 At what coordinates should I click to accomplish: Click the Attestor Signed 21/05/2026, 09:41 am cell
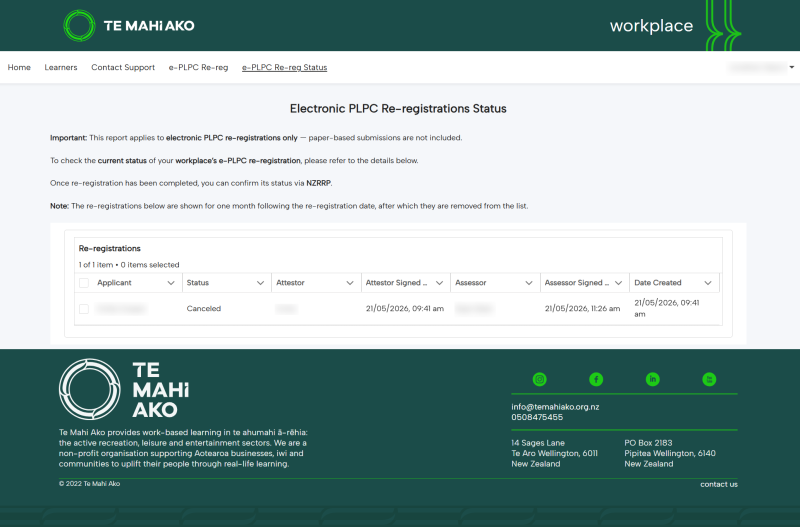click(x=405, y=309)
